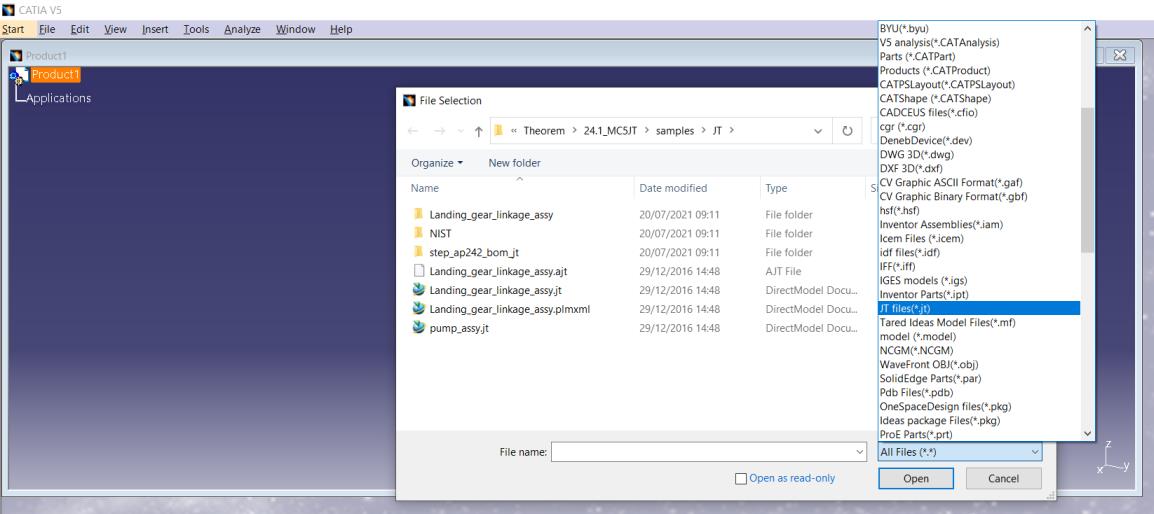Open recent locations chevron in File Selection

coord(461,131)
